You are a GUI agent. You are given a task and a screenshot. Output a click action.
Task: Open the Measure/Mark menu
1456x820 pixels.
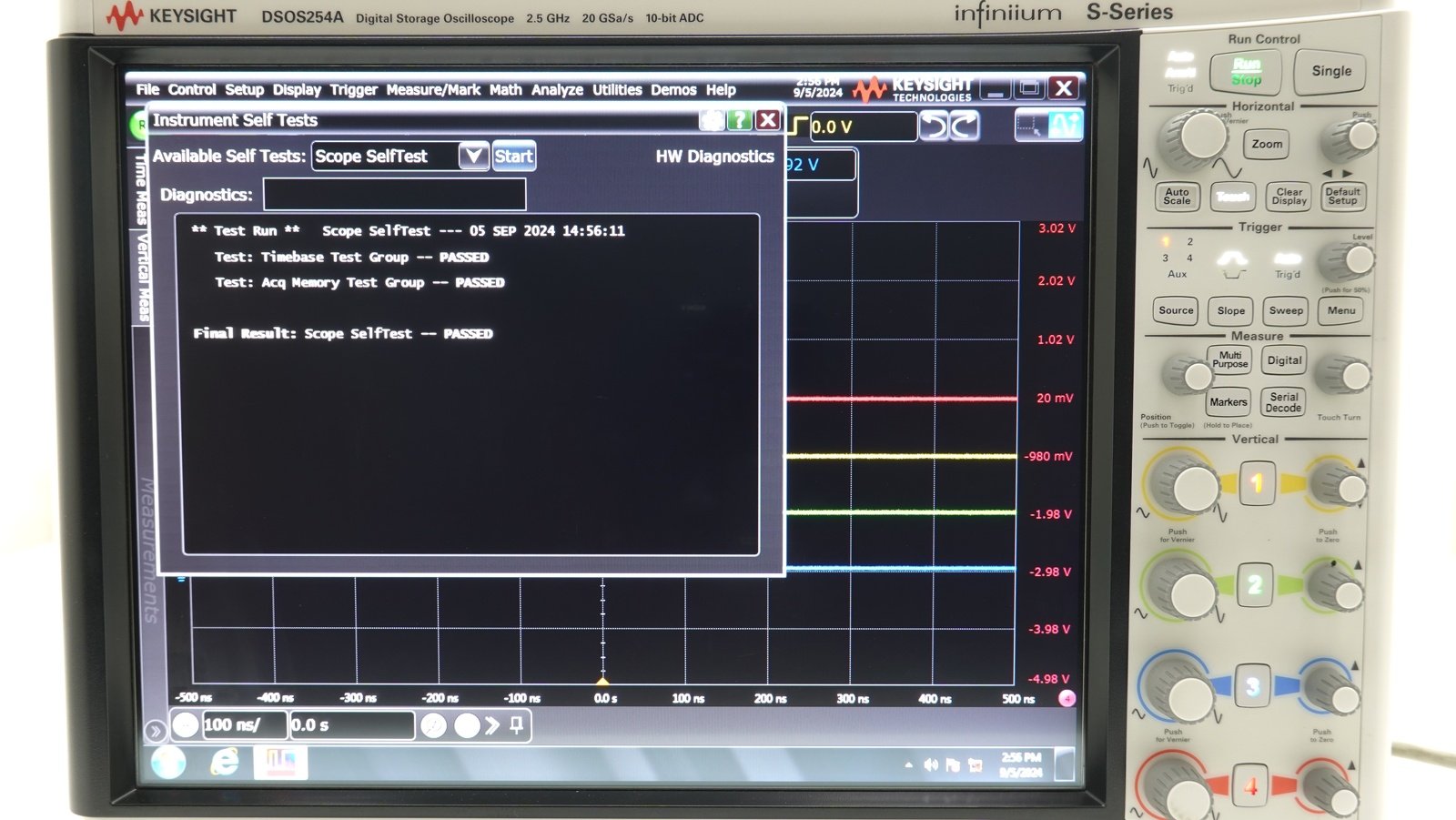(433, 89)
